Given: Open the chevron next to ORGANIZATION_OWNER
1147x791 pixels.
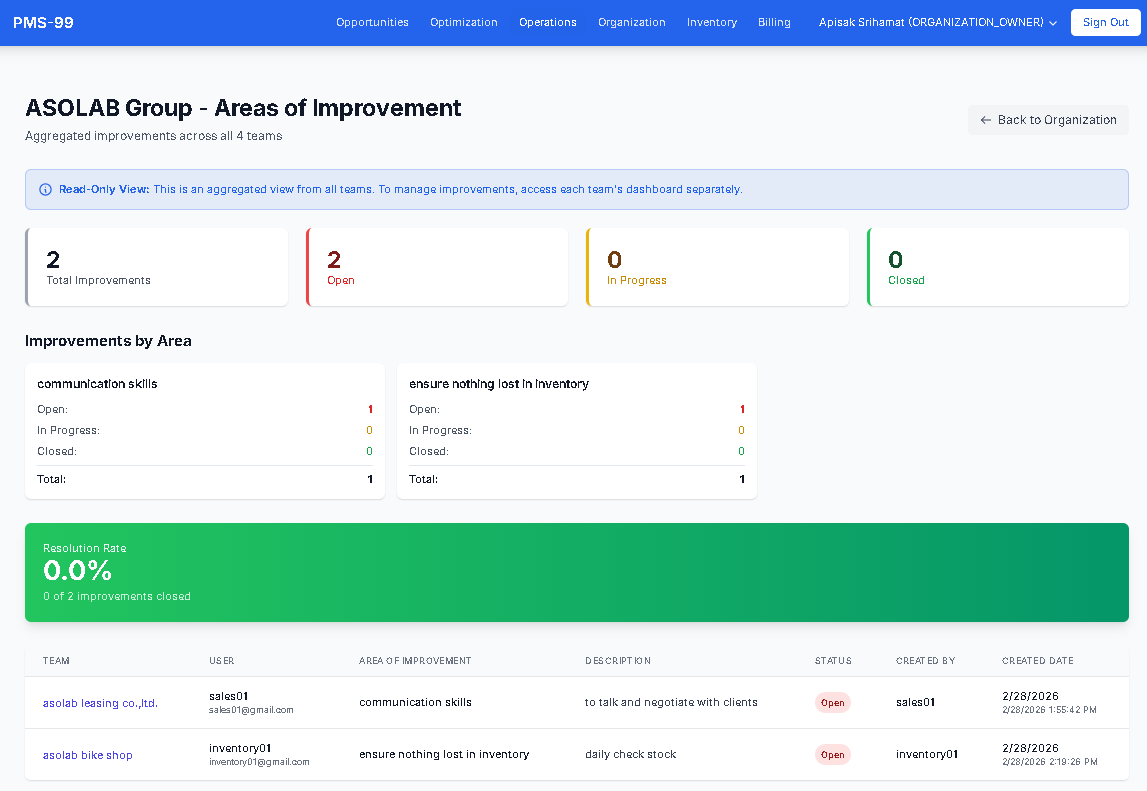Looking at the screenshot, I should 1051,22.
